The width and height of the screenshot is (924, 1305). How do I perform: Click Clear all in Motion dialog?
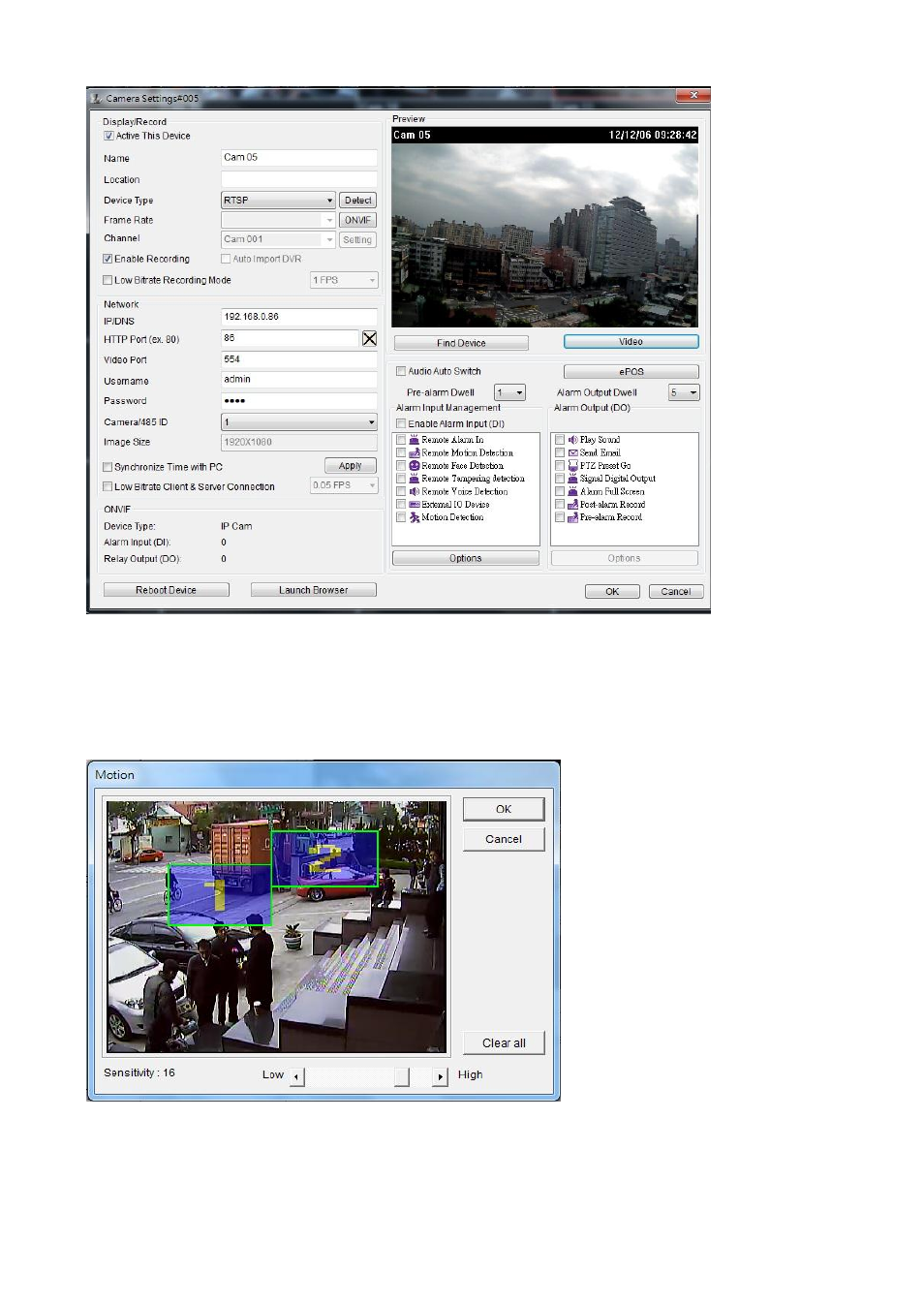[504, 1042]
